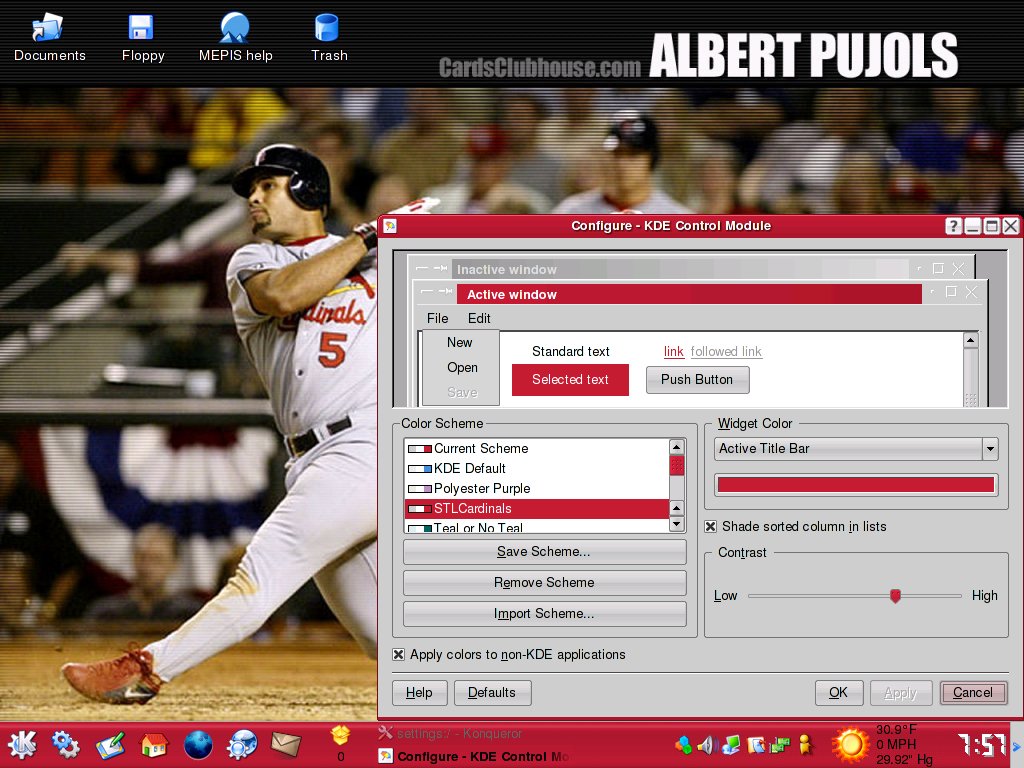Switch to the Configure - KDE Control Module taskbar entry

tap(473, 756)
